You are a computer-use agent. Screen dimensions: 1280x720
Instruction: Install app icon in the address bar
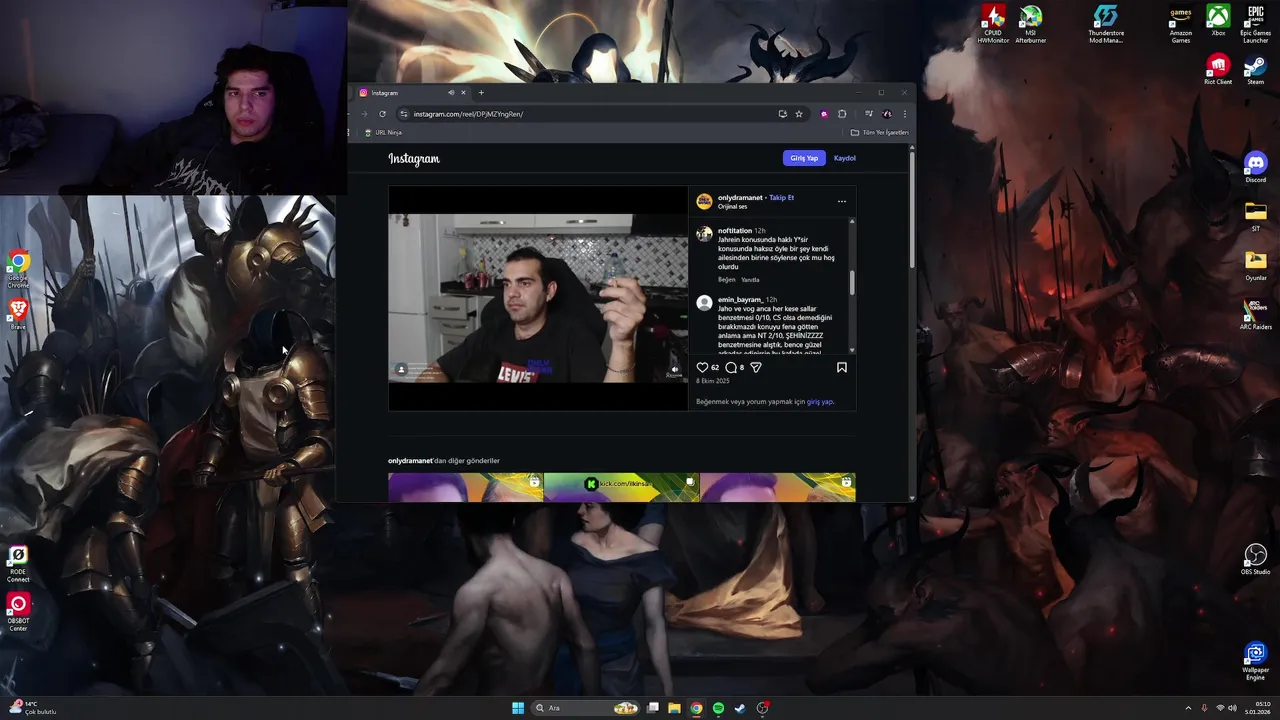click(x=782, y=114)
